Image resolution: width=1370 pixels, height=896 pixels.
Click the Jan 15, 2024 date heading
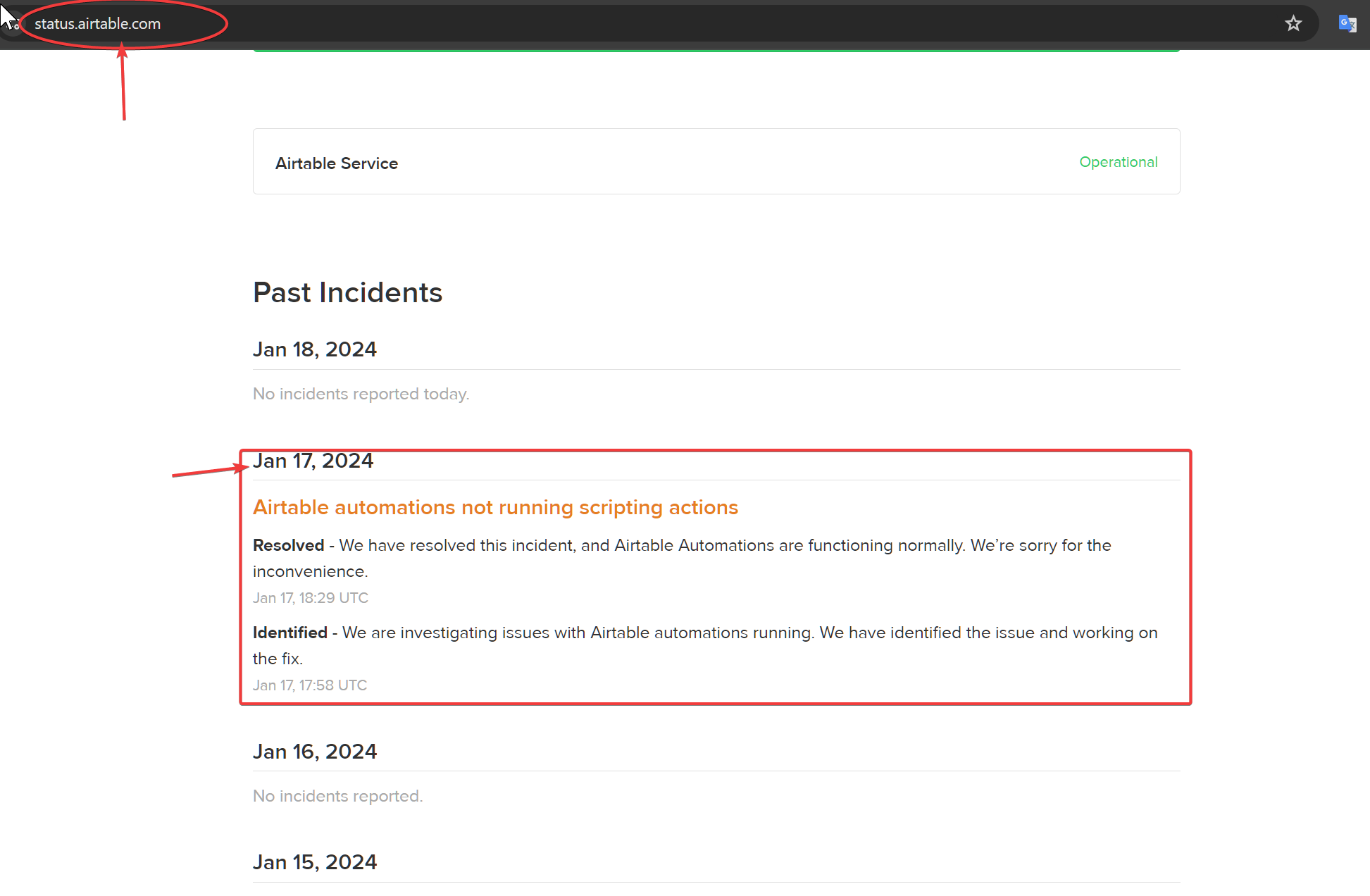click(315, 862)
